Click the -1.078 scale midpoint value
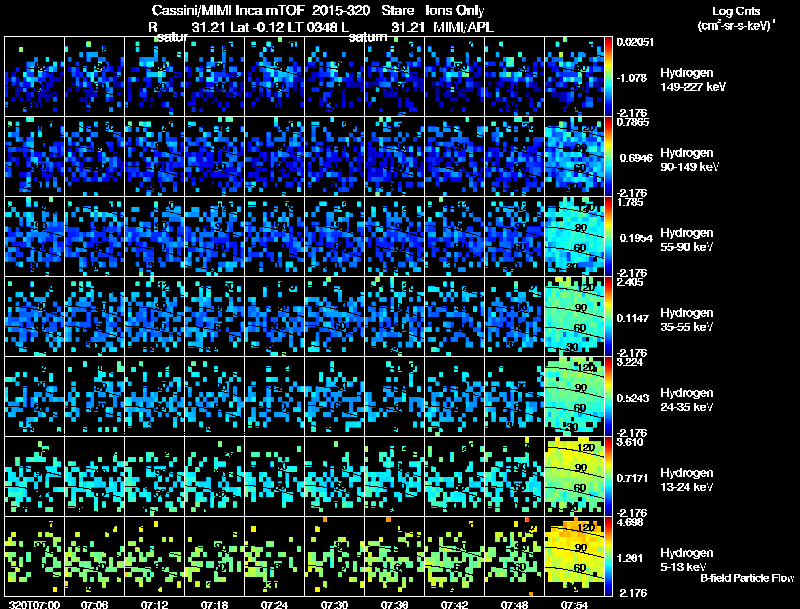The image size is (800, 609). [x=632, y=78]
